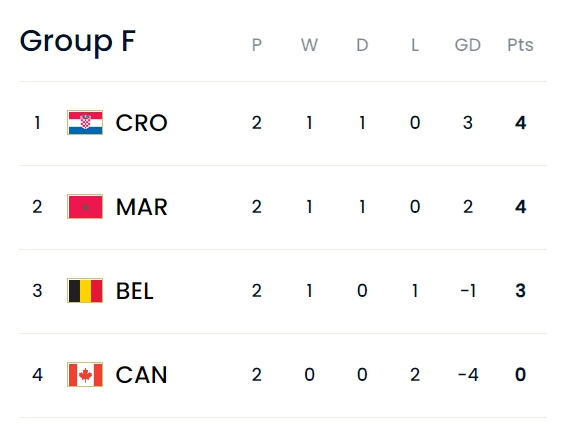Image resolution: width=568 pixels, height=437 pixels.
Task: Click the Belgium flag icon
Action: tap(85, 291)
